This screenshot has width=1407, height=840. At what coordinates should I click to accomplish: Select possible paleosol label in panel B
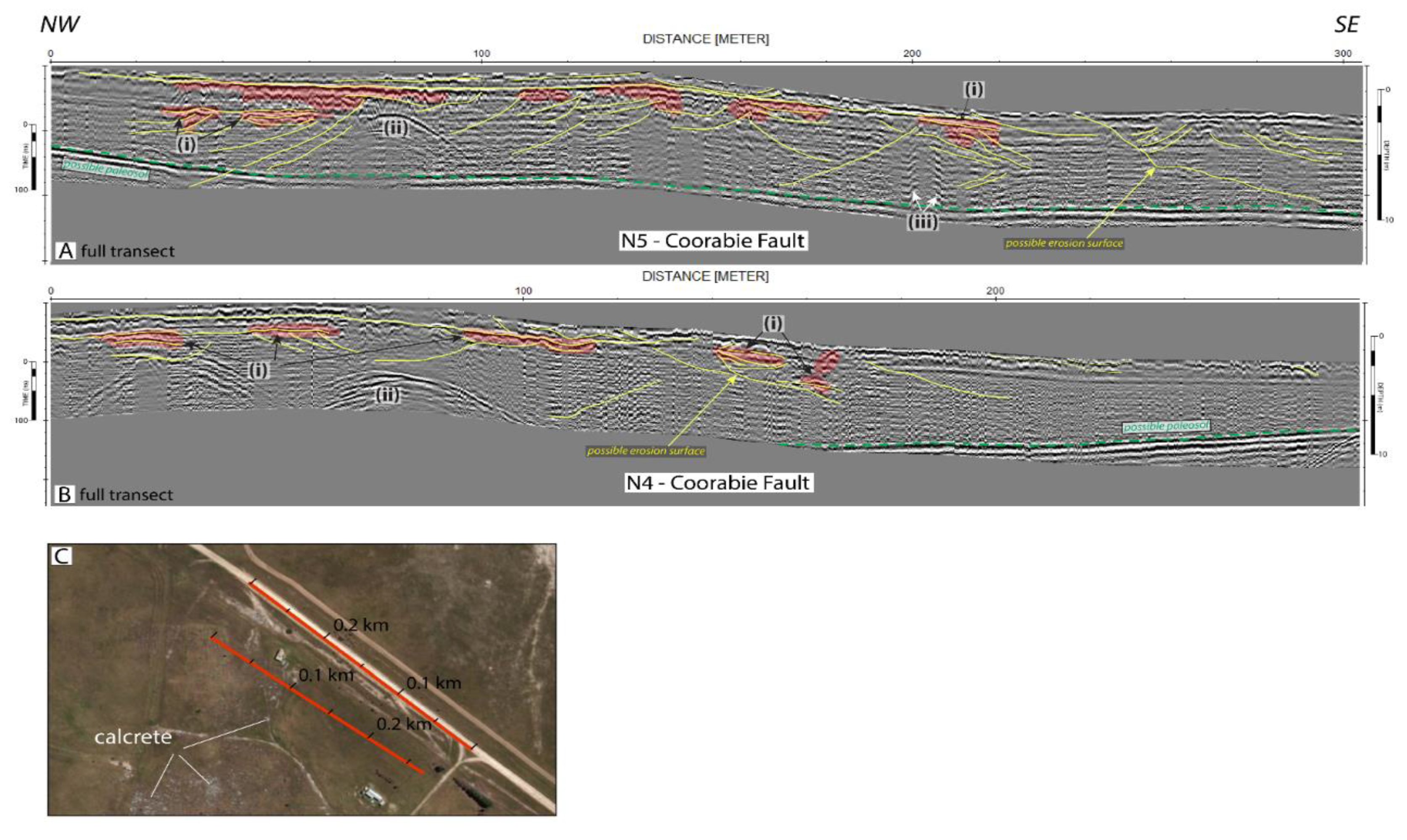pos(1166,426)
